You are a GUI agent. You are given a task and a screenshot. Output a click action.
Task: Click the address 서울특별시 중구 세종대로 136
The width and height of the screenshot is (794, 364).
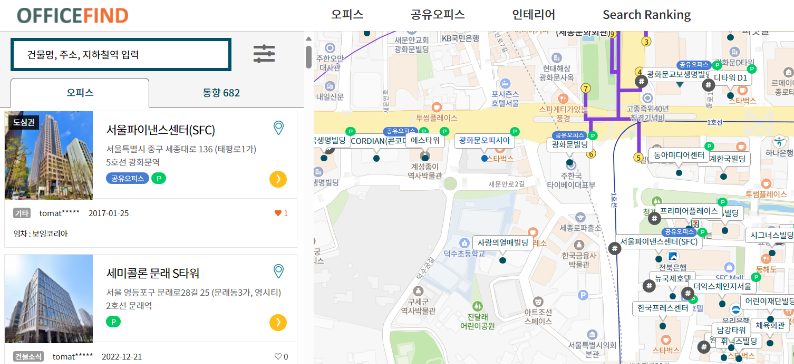pos(182,149)
